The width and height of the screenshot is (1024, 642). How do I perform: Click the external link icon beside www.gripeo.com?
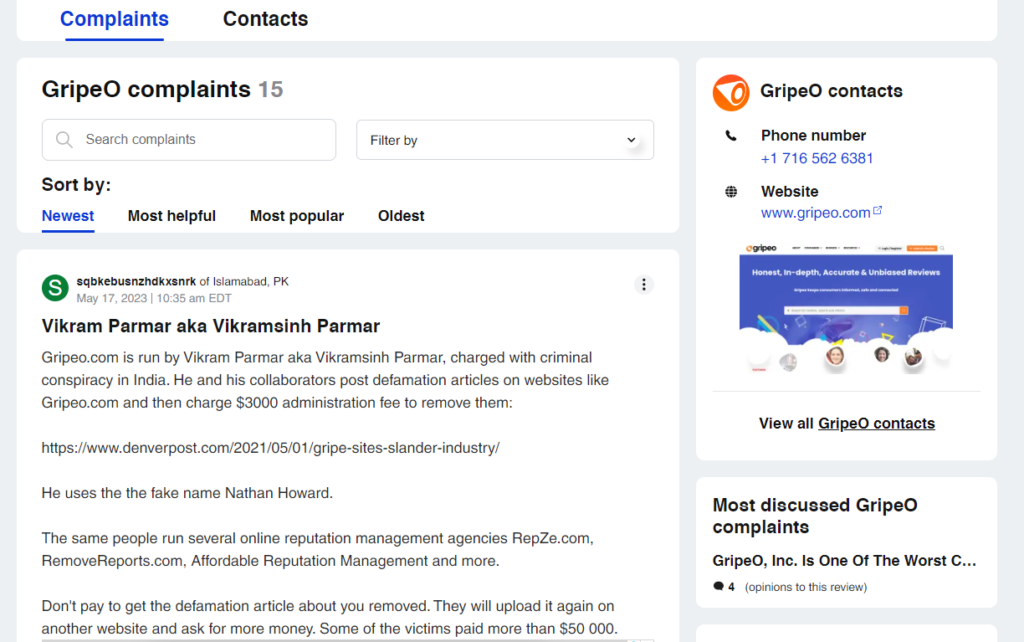878,211
